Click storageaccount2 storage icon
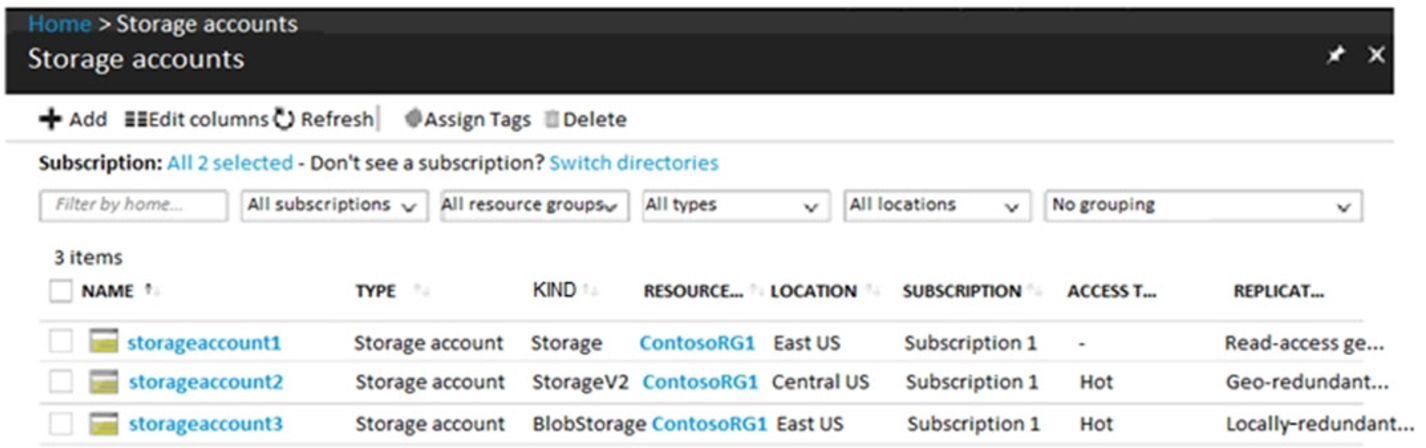This screenshot has height=448, width=1426. (x=103, y=382)
